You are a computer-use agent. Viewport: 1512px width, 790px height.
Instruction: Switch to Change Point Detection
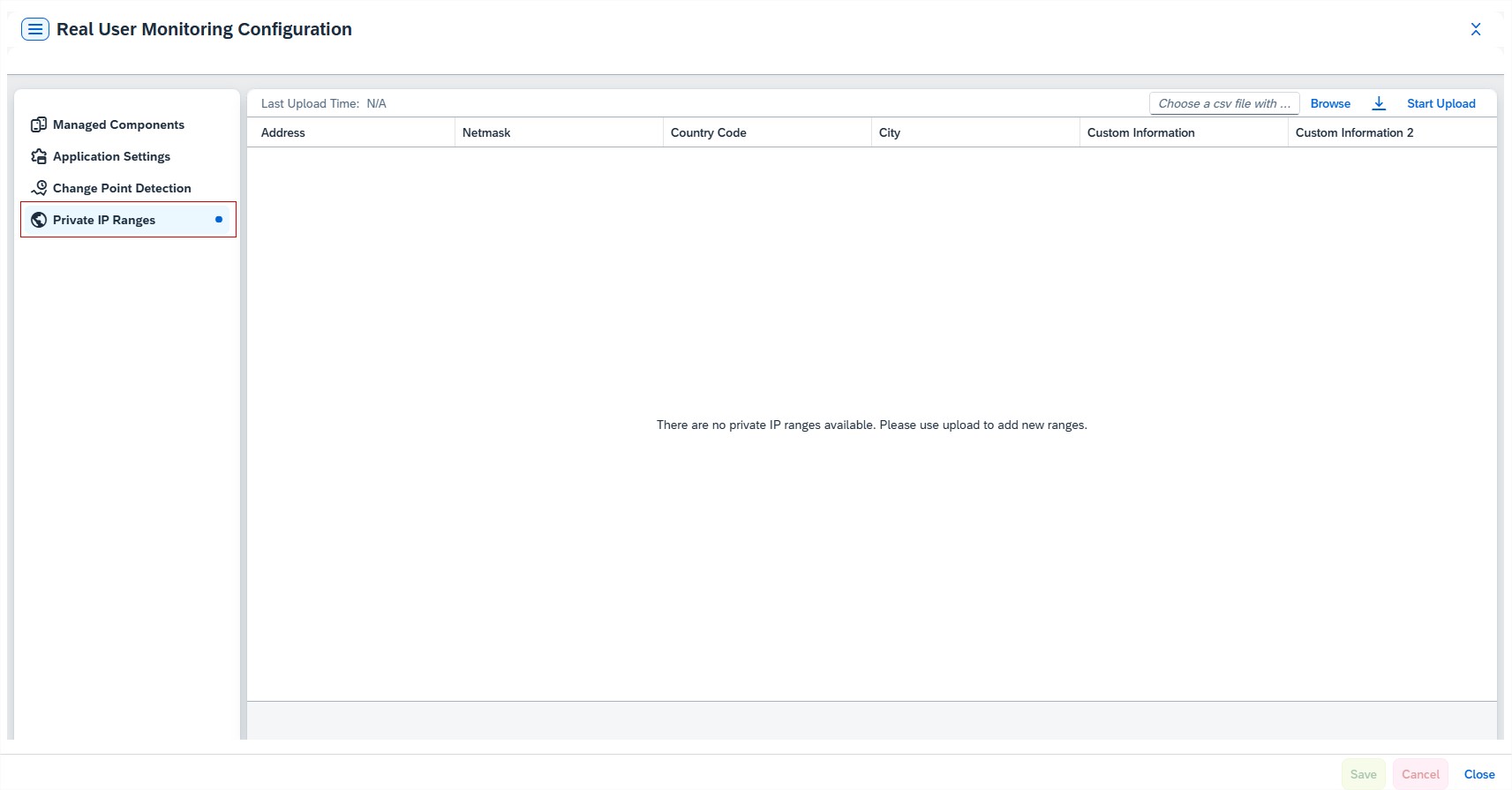click(122, 188)
